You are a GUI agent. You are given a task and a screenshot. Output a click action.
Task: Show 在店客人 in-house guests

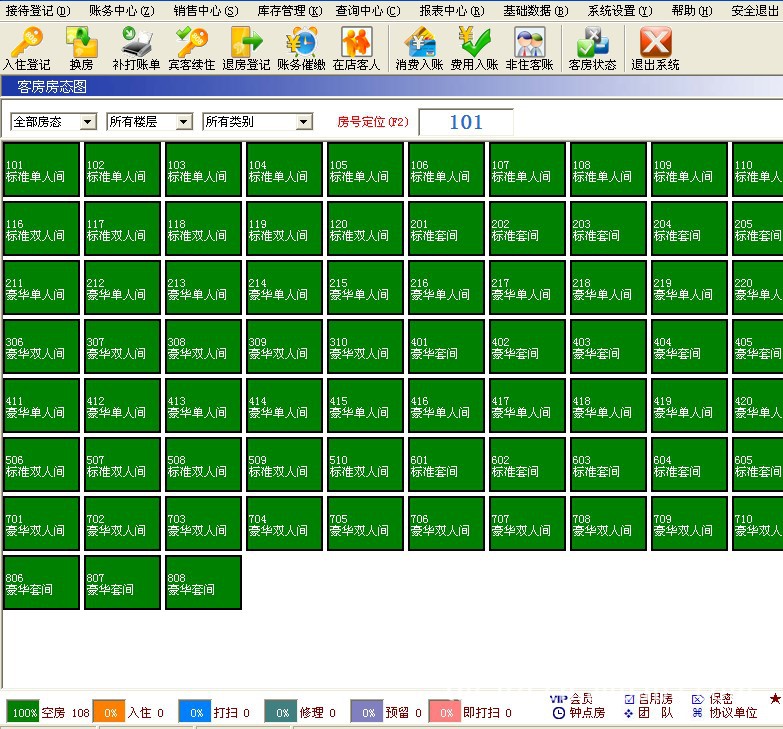[356, 48]
